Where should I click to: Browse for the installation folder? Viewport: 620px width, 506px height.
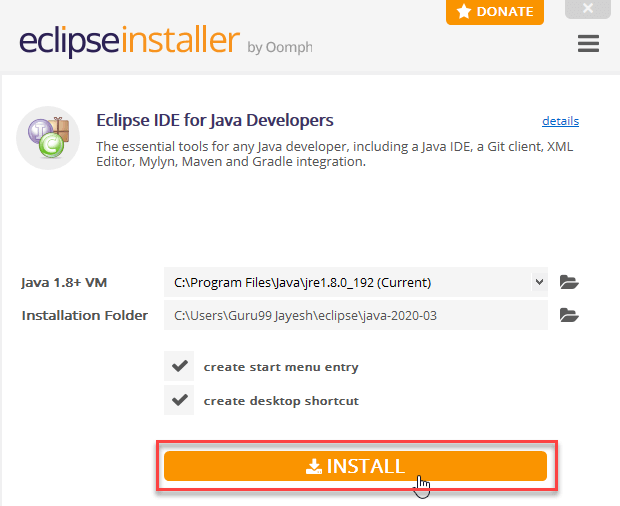click(569, 316)
